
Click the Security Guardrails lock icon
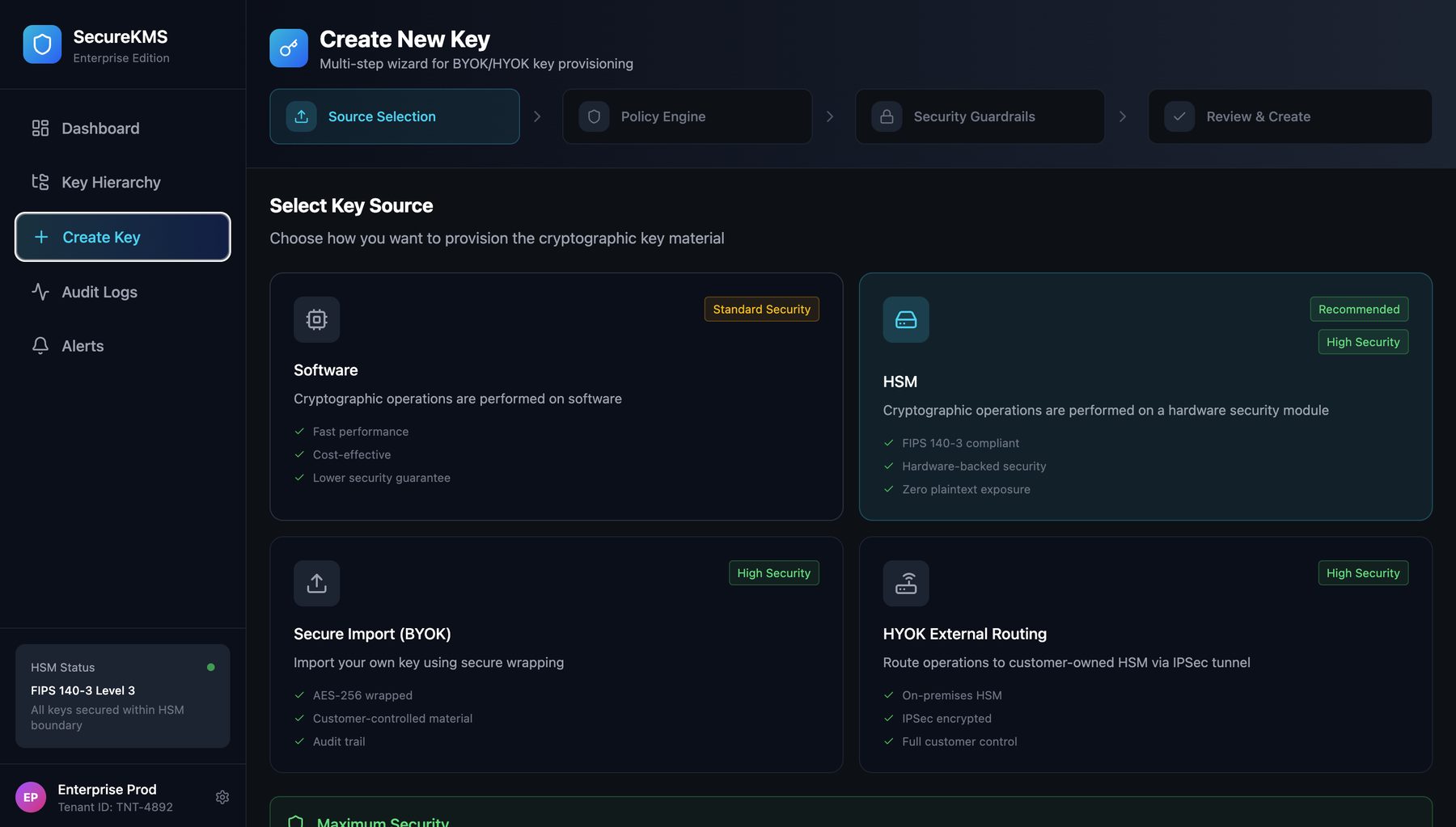[887, 116]
